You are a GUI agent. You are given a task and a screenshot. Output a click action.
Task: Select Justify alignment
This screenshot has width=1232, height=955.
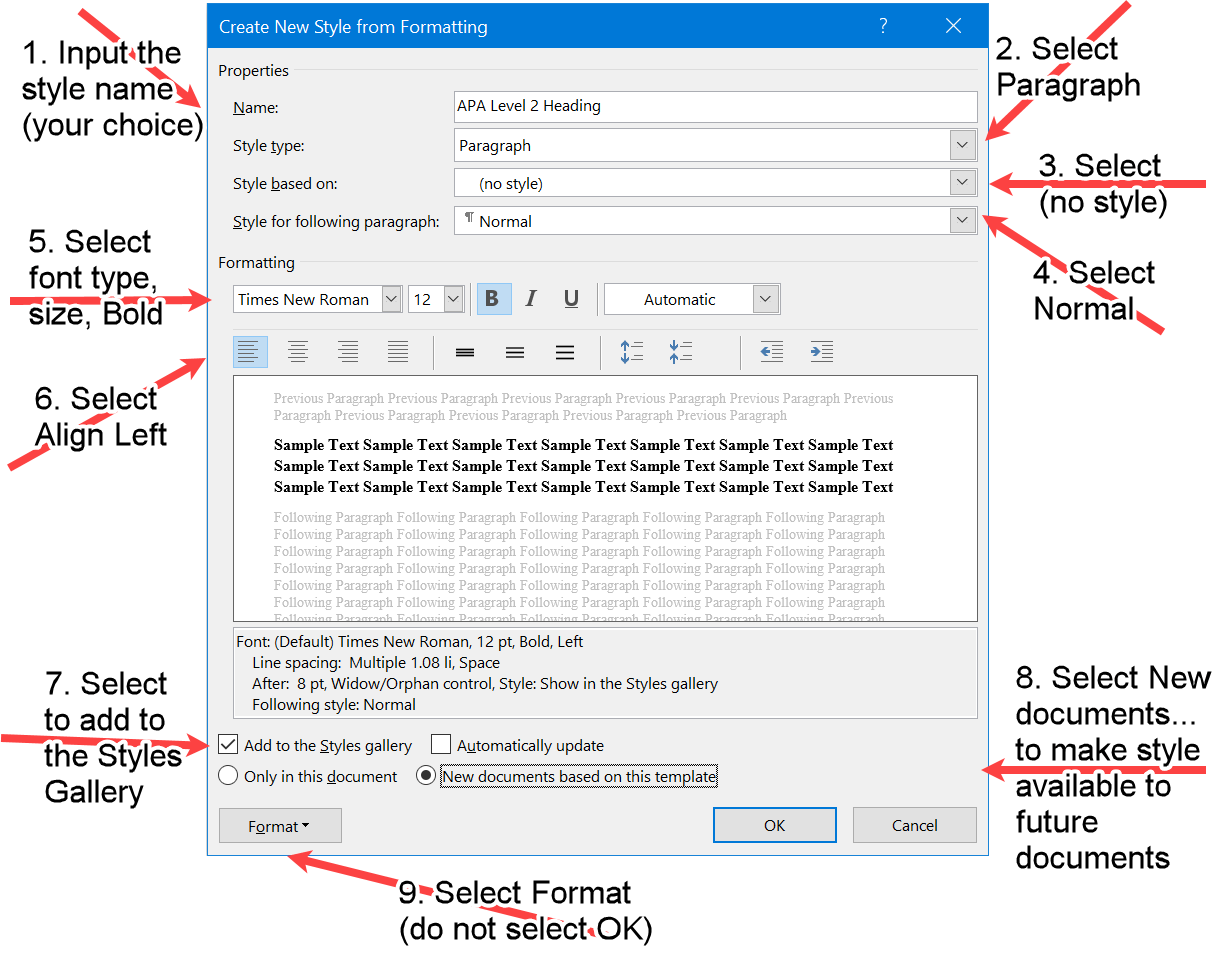click(398, 351)
